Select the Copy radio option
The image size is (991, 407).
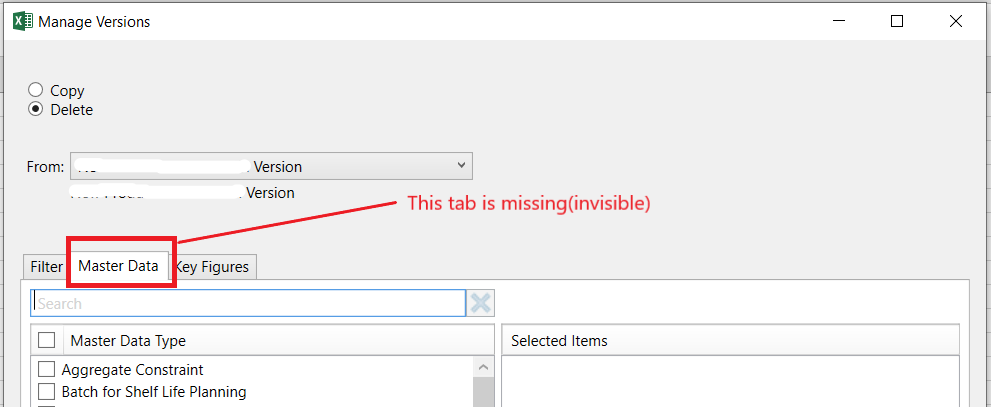tap(36, 90)
